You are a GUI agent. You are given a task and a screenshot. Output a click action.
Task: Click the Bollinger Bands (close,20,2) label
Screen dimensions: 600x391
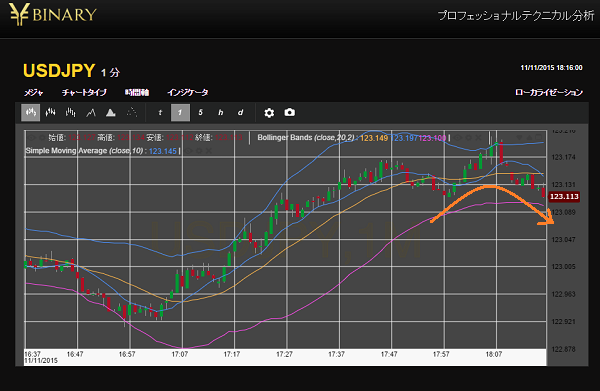click(306, 137)
